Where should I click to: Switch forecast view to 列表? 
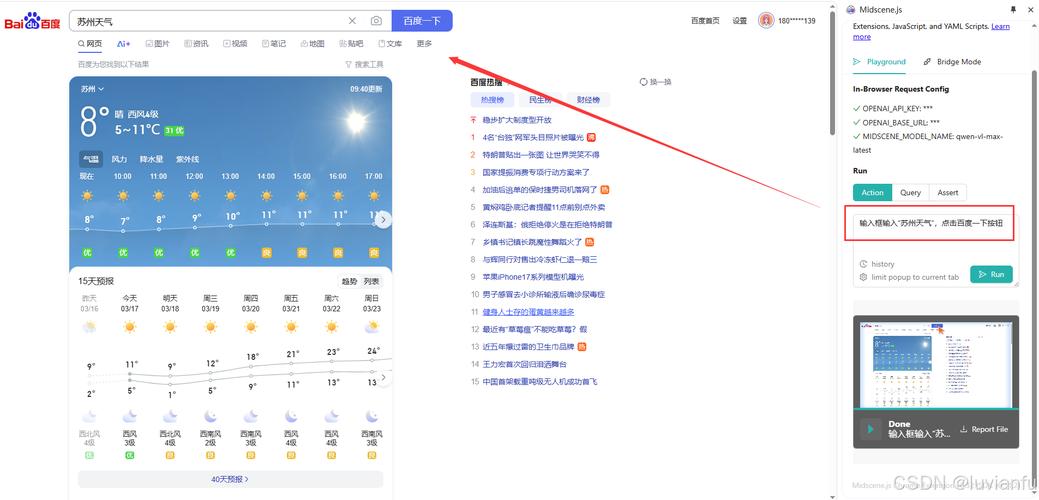371,281
